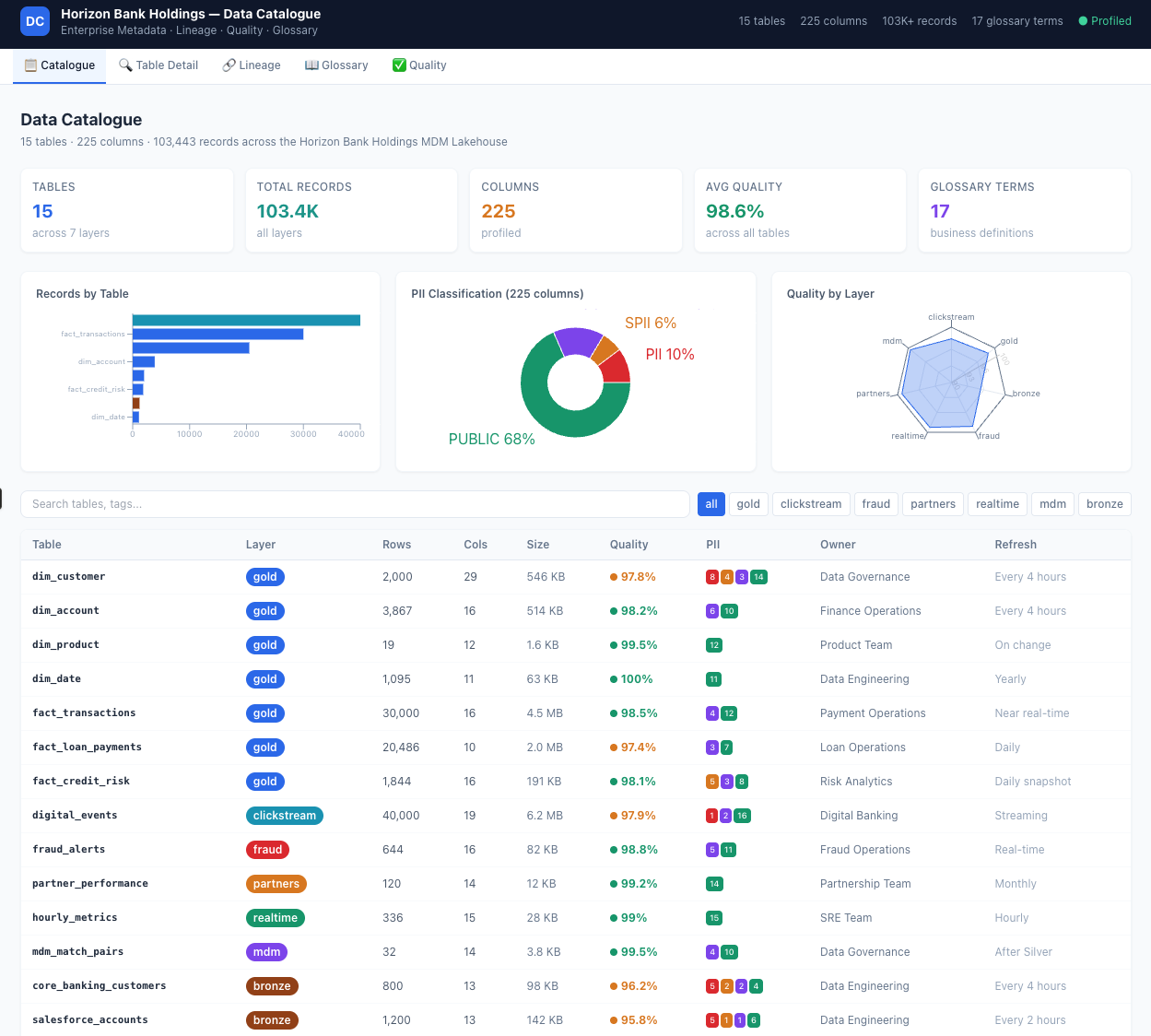
Task: Click the green Profiled status dot
Action: click(x=1083, y=21)
